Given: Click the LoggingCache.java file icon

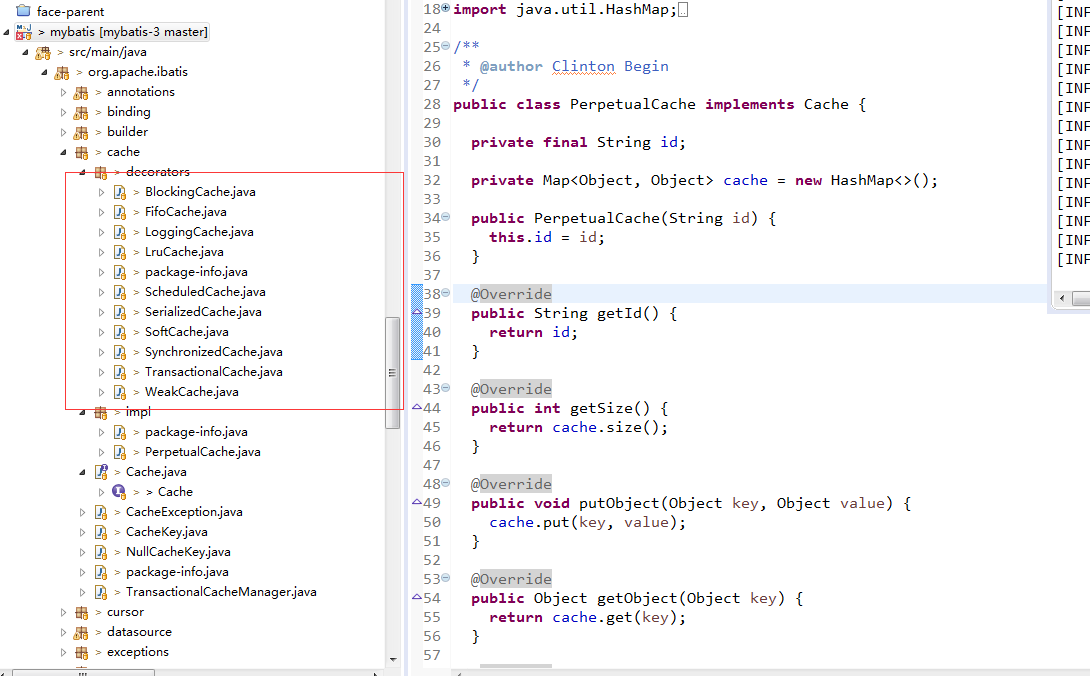Looking at the screenshot, I should pos(120,232).
